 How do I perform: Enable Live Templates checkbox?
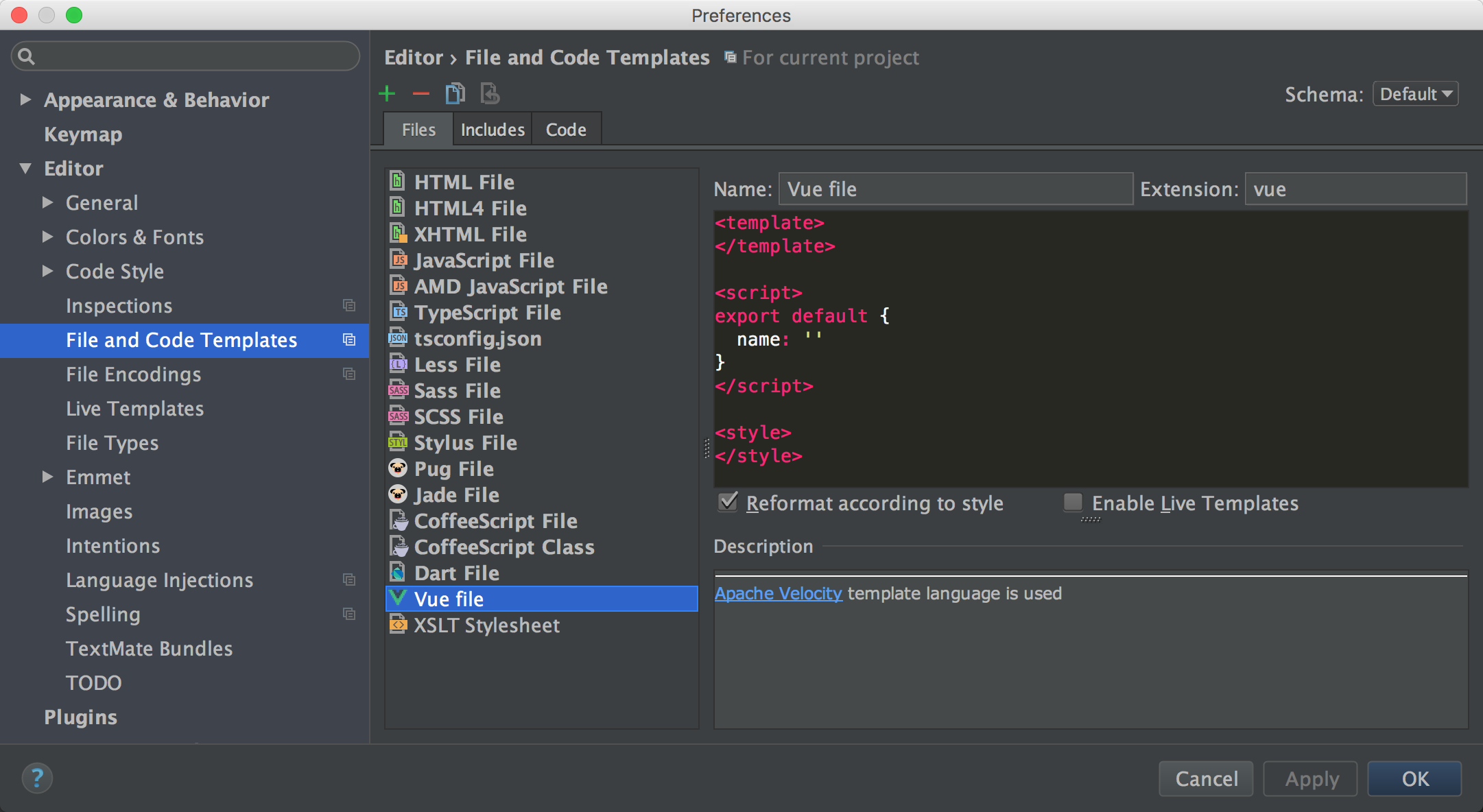coord(1073,502)
